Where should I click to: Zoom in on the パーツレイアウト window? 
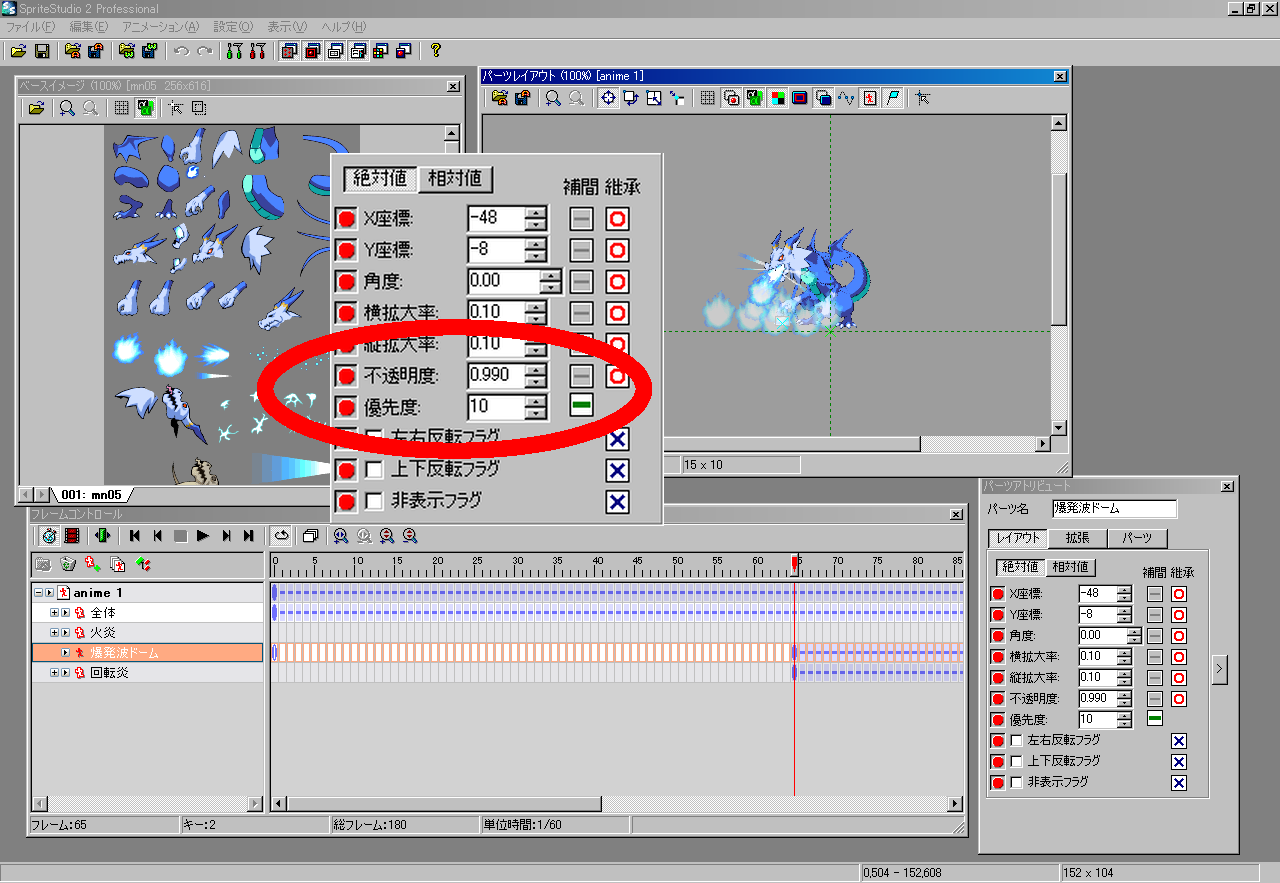[552, 97]
